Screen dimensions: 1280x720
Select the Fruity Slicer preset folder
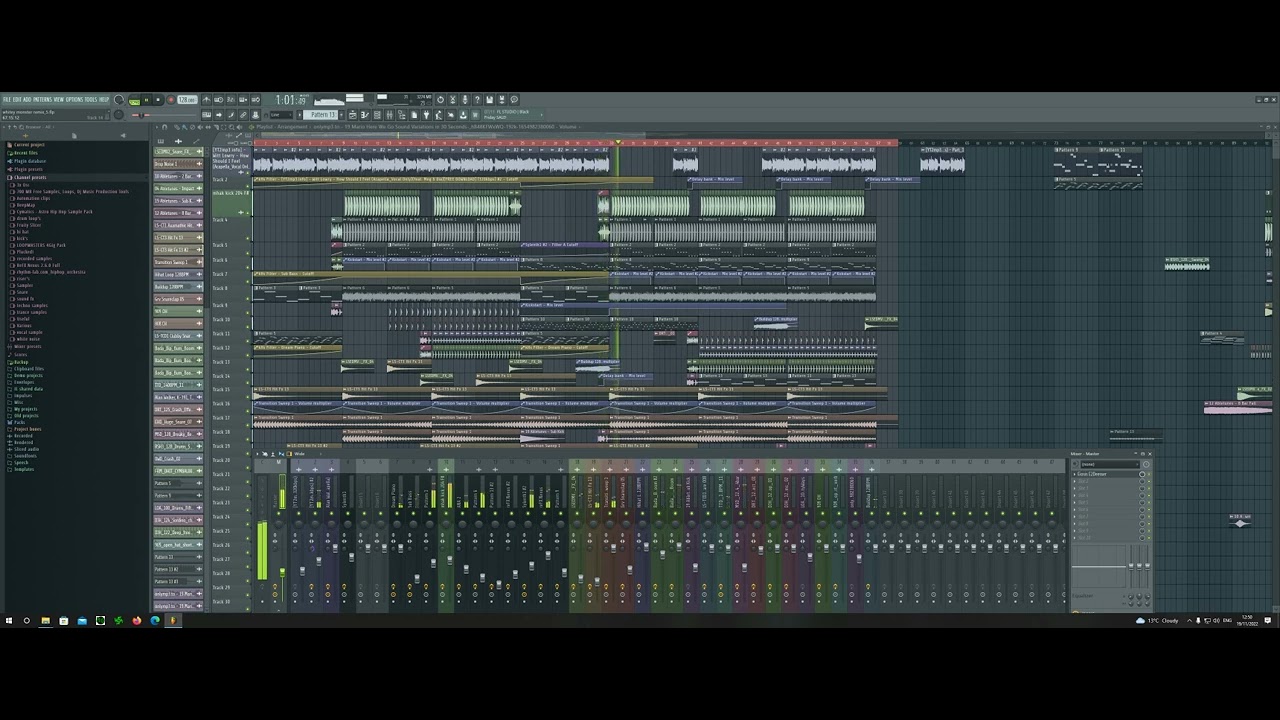click(29, 225)
